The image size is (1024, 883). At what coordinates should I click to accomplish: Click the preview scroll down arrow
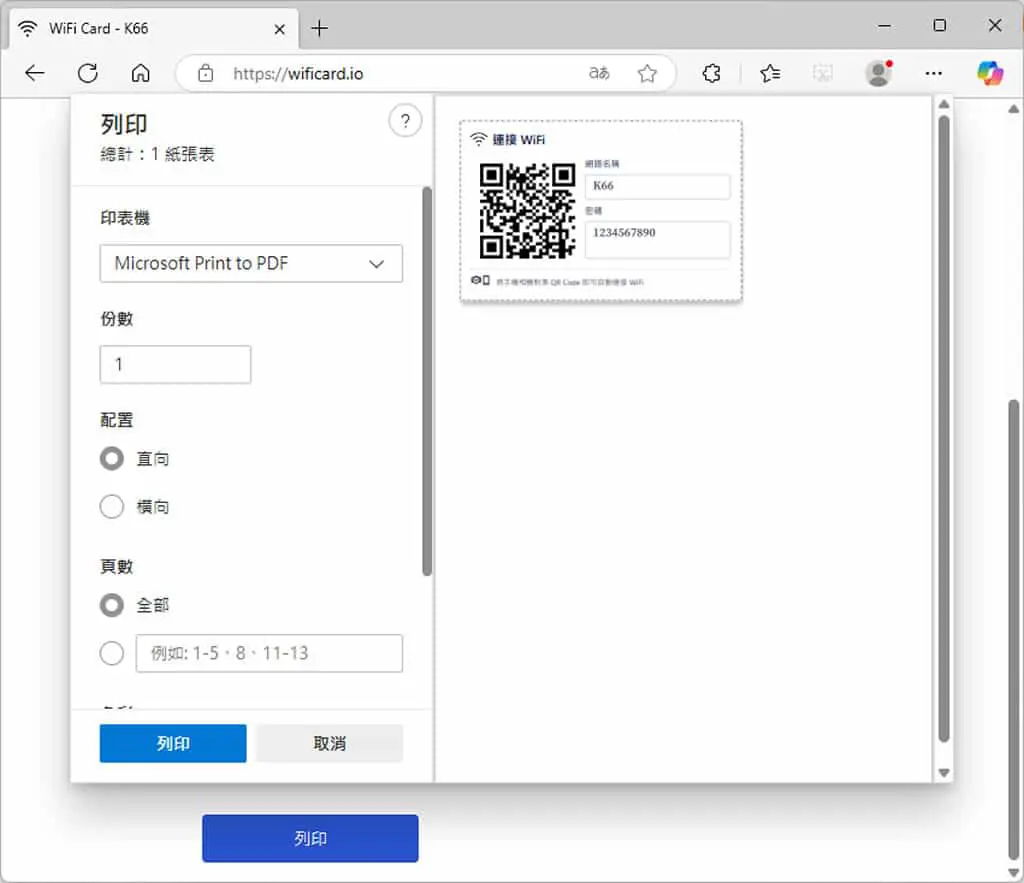coord(944,773)
